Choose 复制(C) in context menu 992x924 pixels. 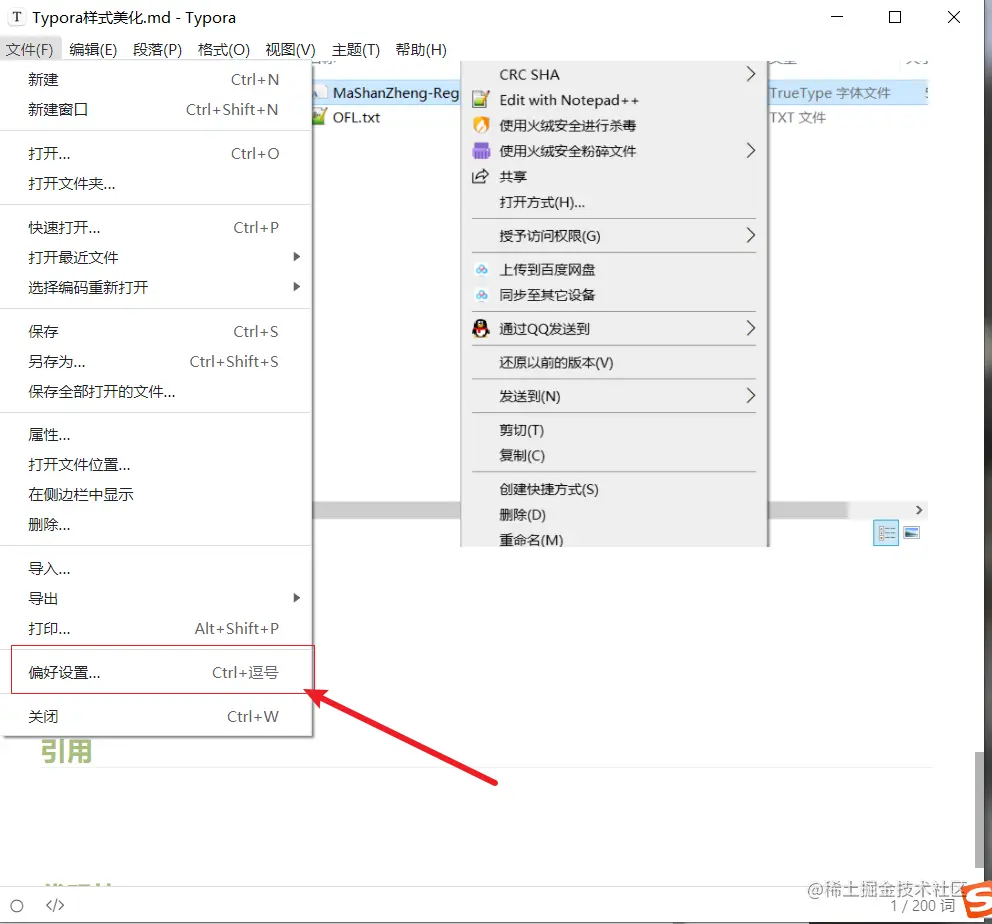coord(614,455)
